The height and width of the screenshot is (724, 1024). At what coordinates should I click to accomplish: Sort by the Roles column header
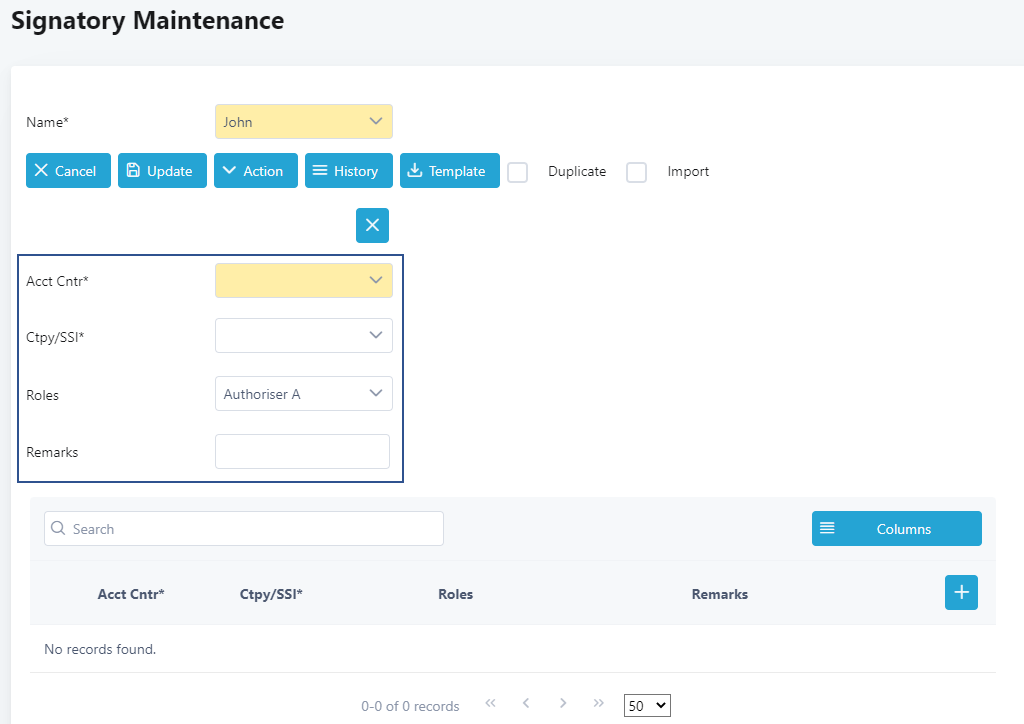pyautogui.click(x=455, y=594)
